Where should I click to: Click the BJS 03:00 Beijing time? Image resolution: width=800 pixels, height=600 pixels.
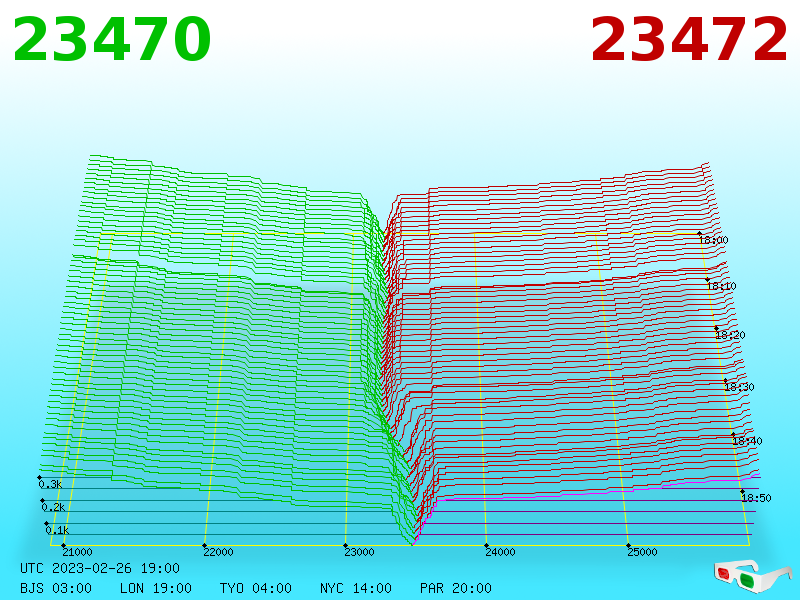pos(56,588)
